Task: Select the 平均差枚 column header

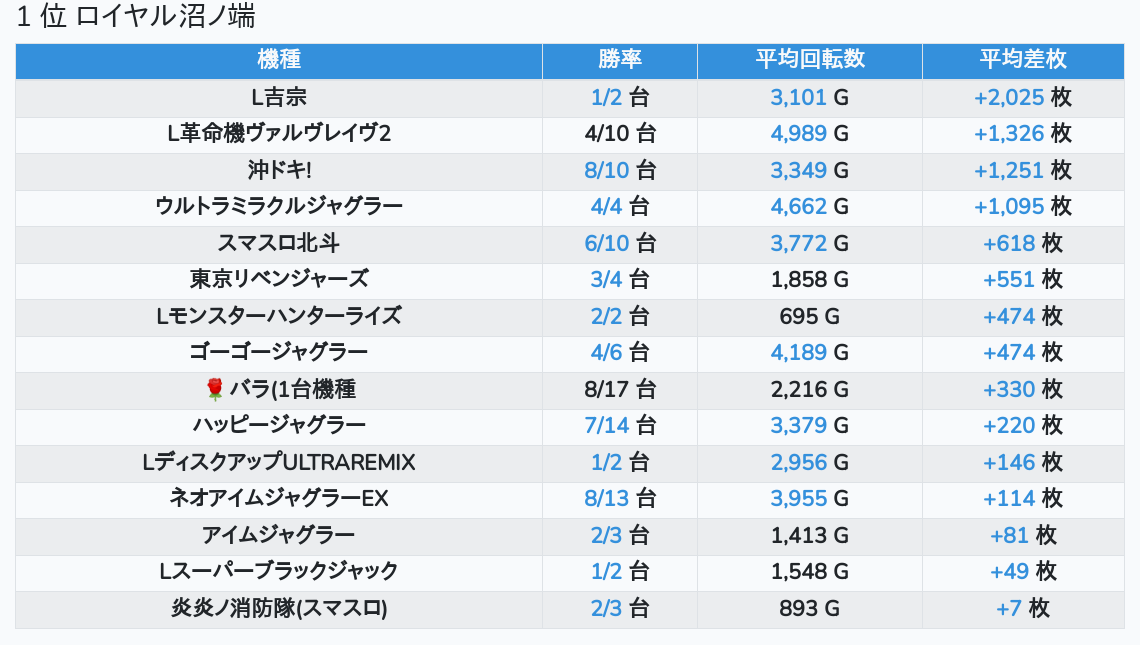Action: pos(1023,59)
